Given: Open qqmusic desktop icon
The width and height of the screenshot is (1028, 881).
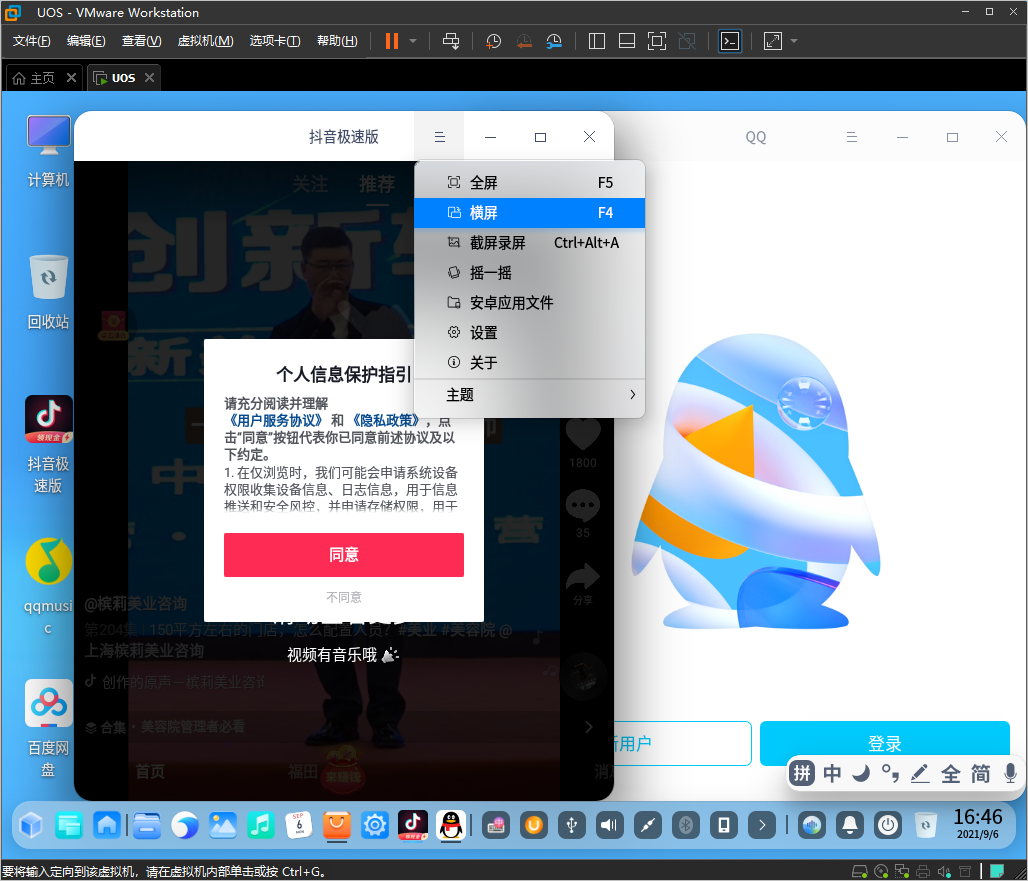Looking at the screenshot, I should (49, 587).
